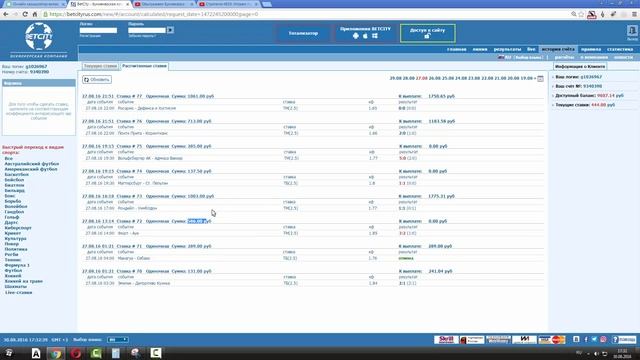Open the результаты menu item
Image resolution: width=640 pixels, height=360 pixels.
click(x=507, y=49)
